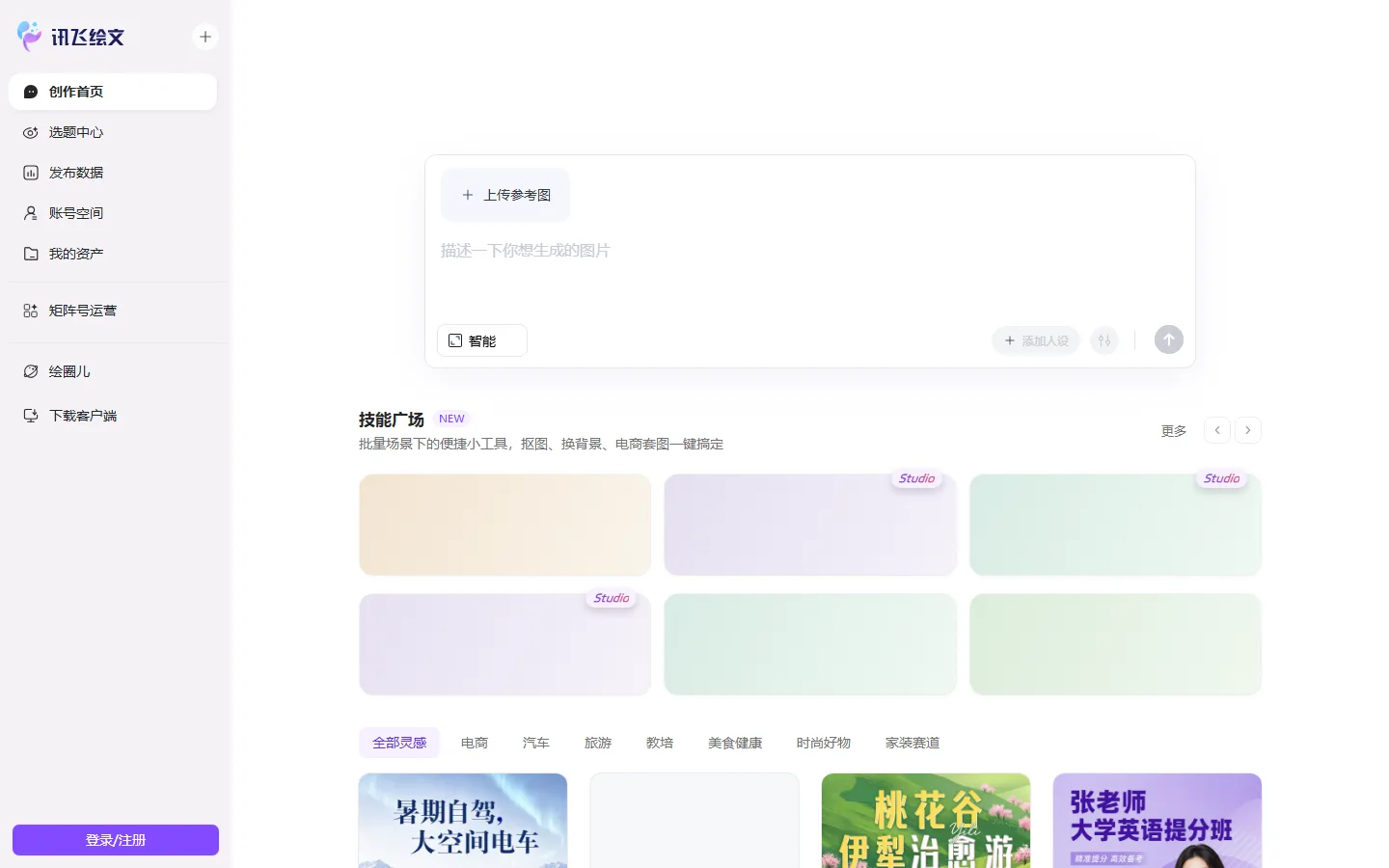Viewport: 1389px width, 868px height.
Task: Click the 发布数据 chart icon
Action: click(x=31, y=173)
